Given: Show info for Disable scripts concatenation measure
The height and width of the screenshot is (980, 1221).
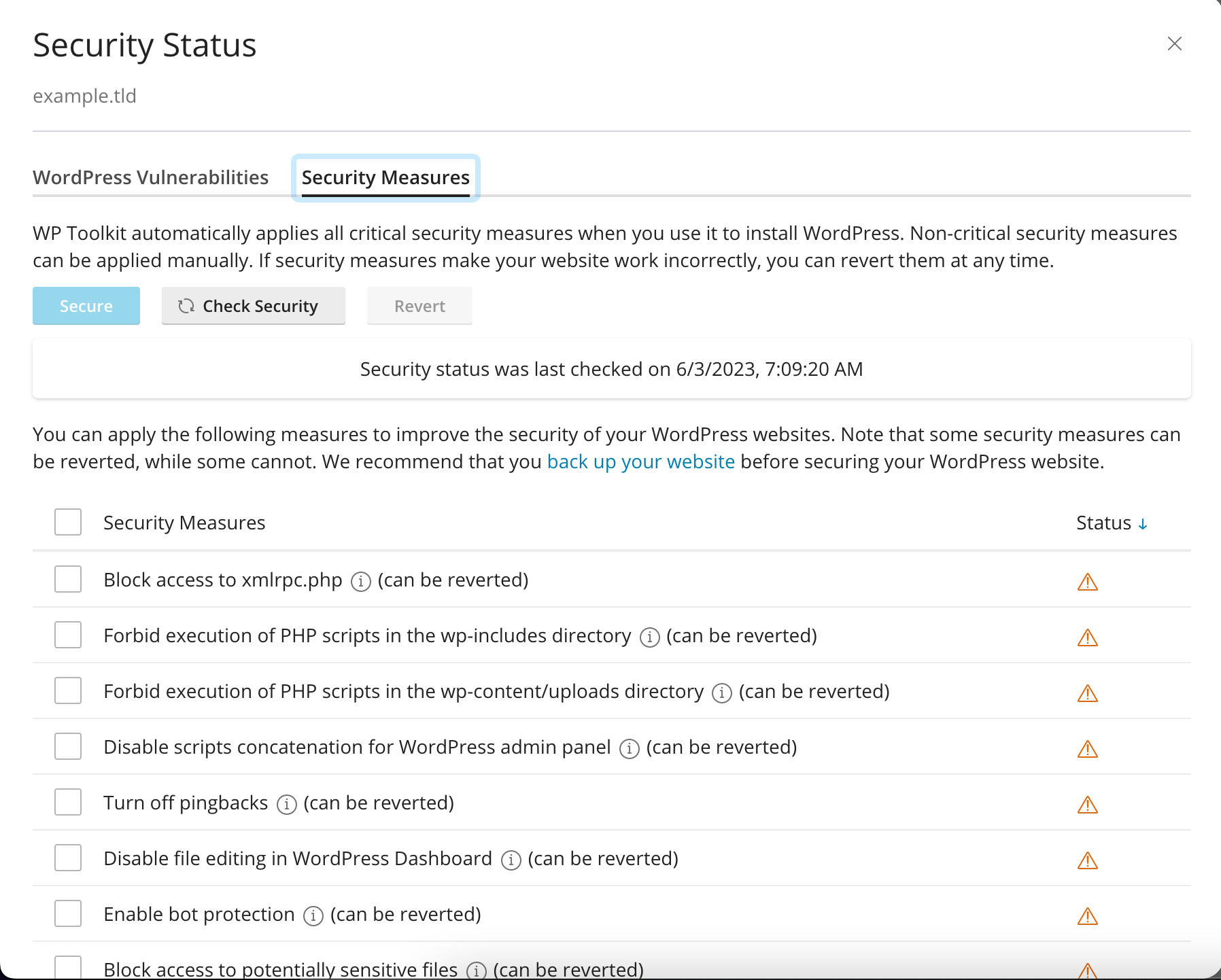Looking at the screenshot, I should point(629,749).
